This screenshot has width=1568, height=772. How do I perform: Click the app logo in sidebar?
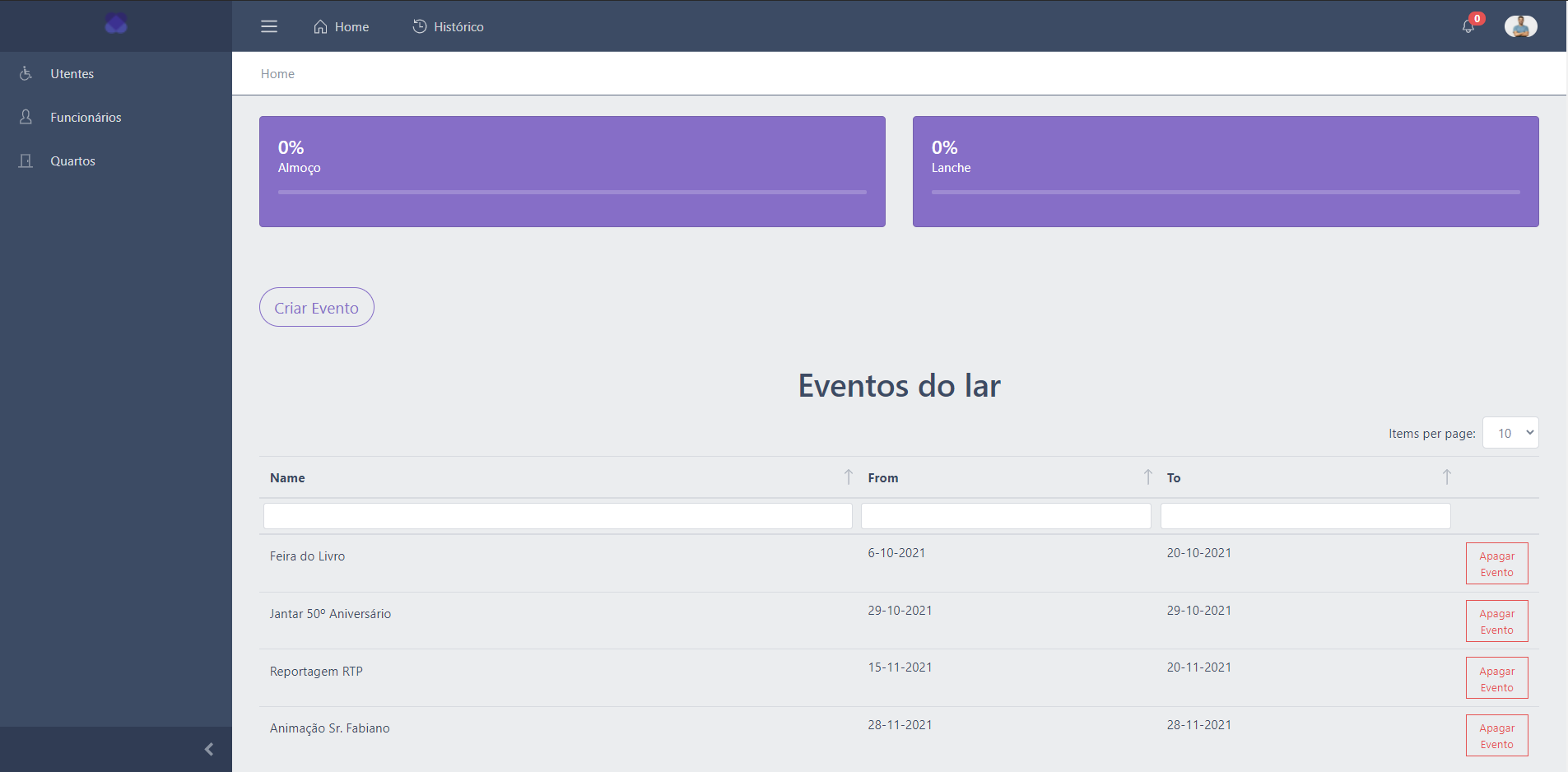pyautogui.click(x=116, y=24)
